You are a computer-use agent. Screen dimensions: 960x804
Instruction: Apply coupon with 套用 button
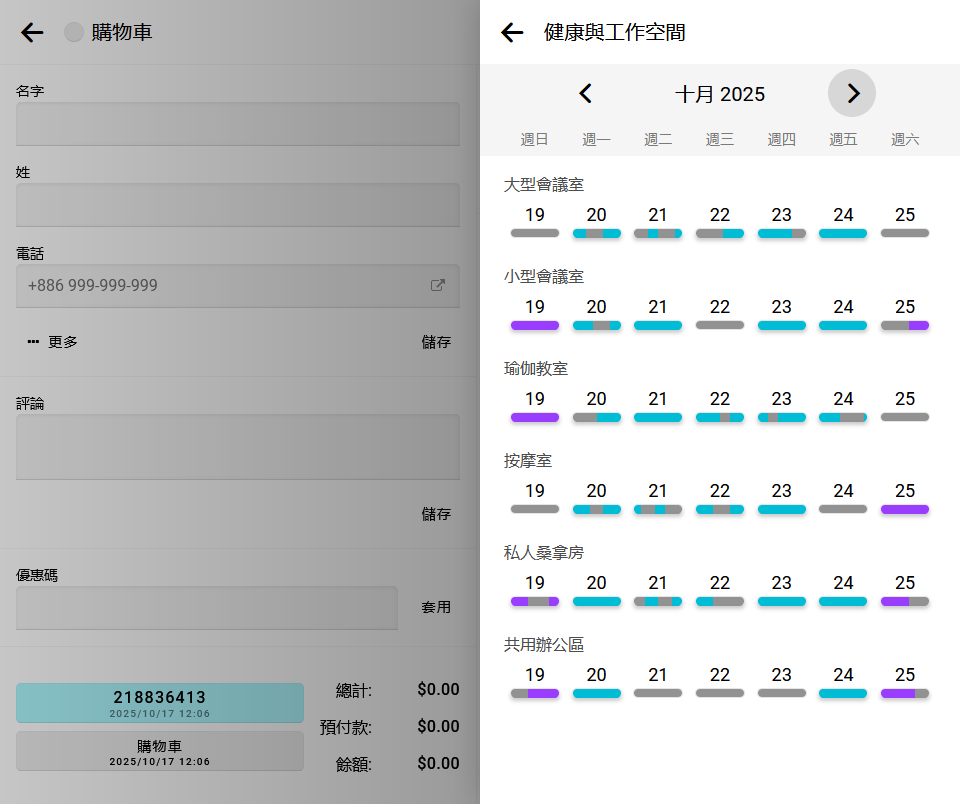click(436, 607)
